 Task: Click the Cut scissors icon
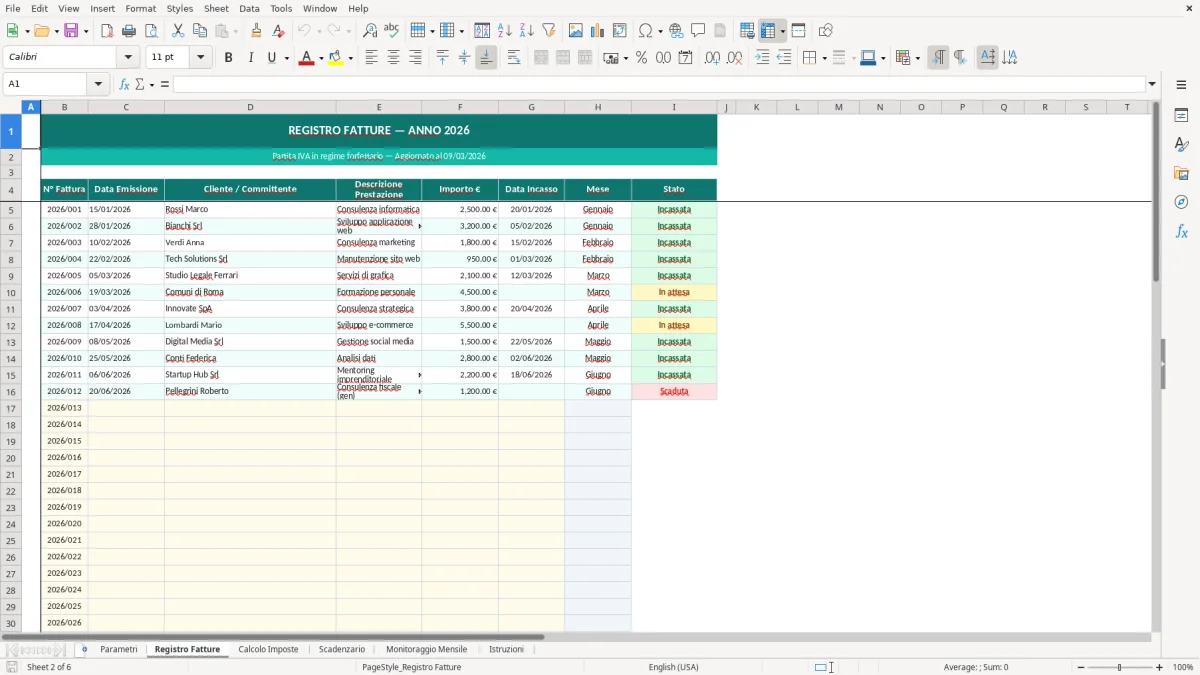178,31
